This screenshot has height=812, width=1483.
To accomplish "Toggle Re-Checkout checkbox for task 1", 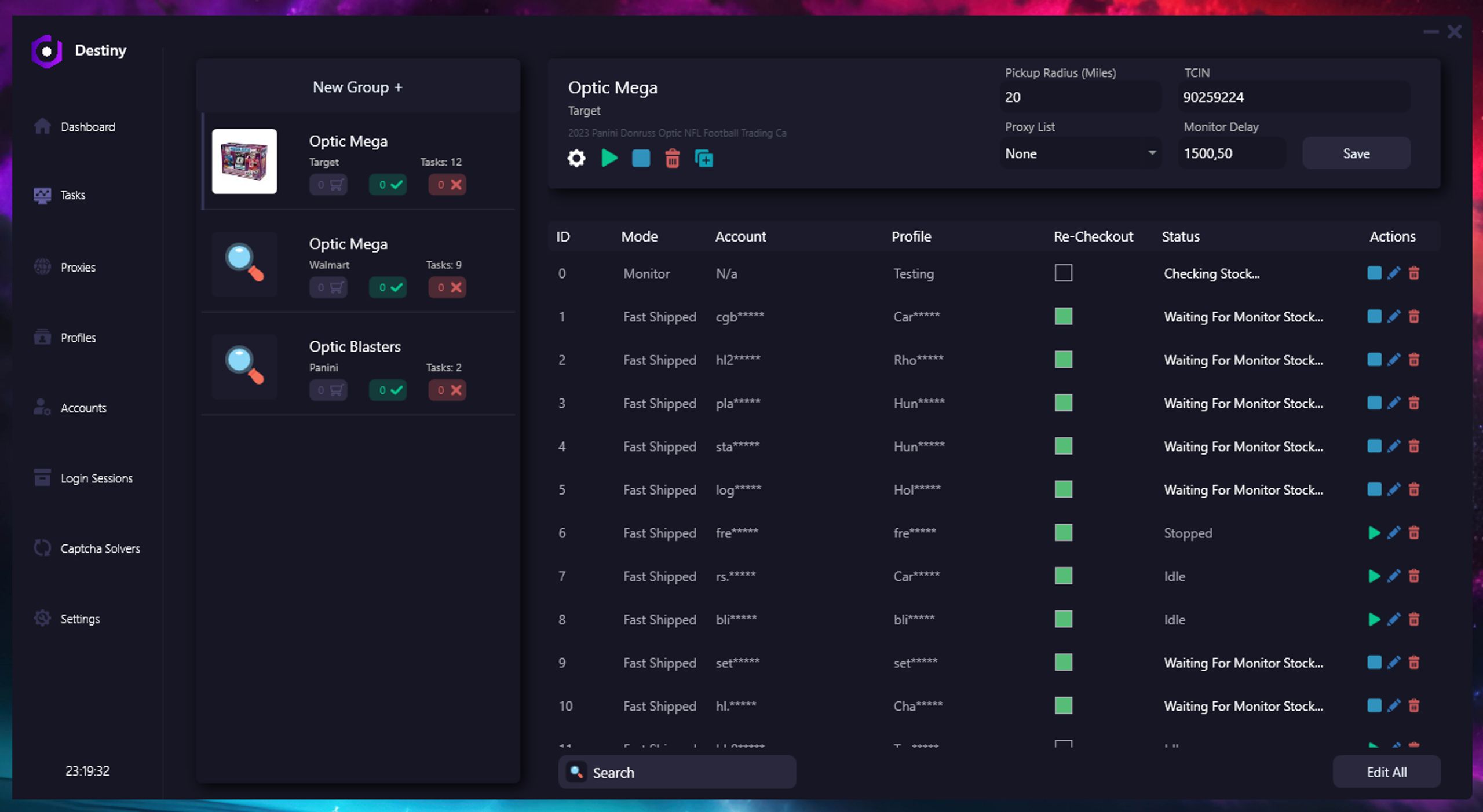I will click(1063, 316).
